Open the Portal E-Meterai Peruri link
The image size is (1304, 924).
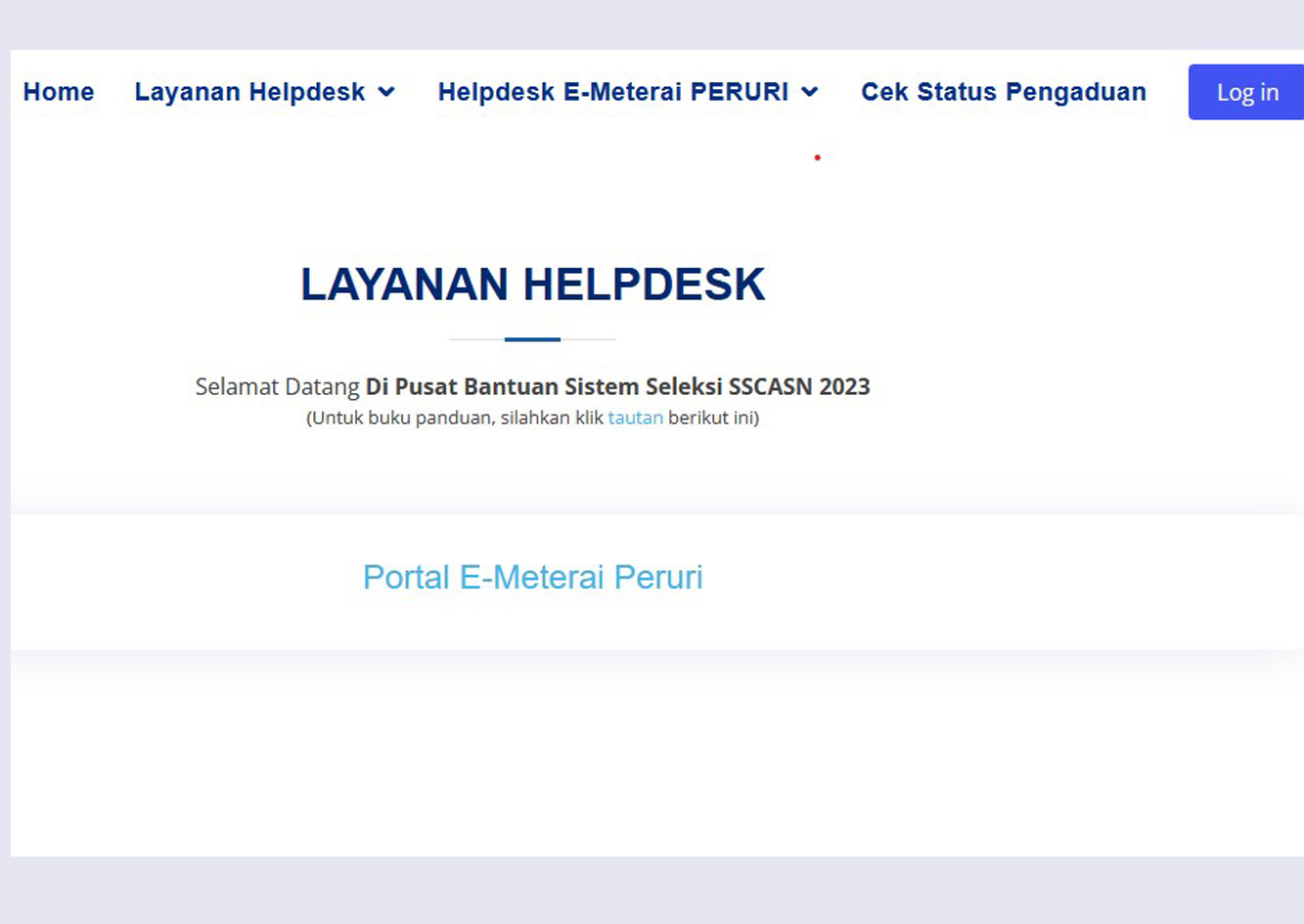[533, 577]
